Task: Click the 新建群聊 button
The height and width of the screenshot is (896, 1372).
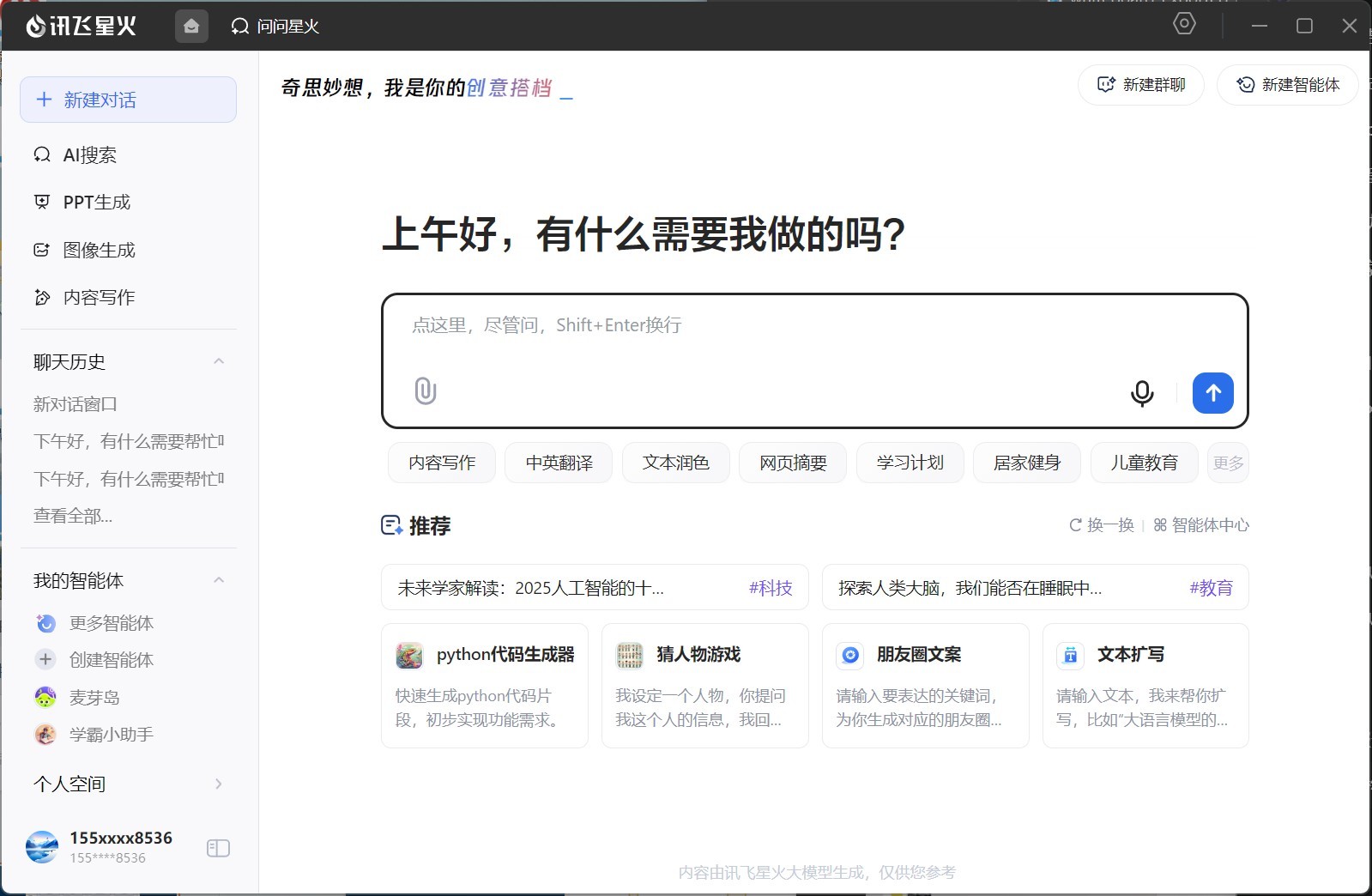Action: pyautogui.click(x=1141, y=84)
